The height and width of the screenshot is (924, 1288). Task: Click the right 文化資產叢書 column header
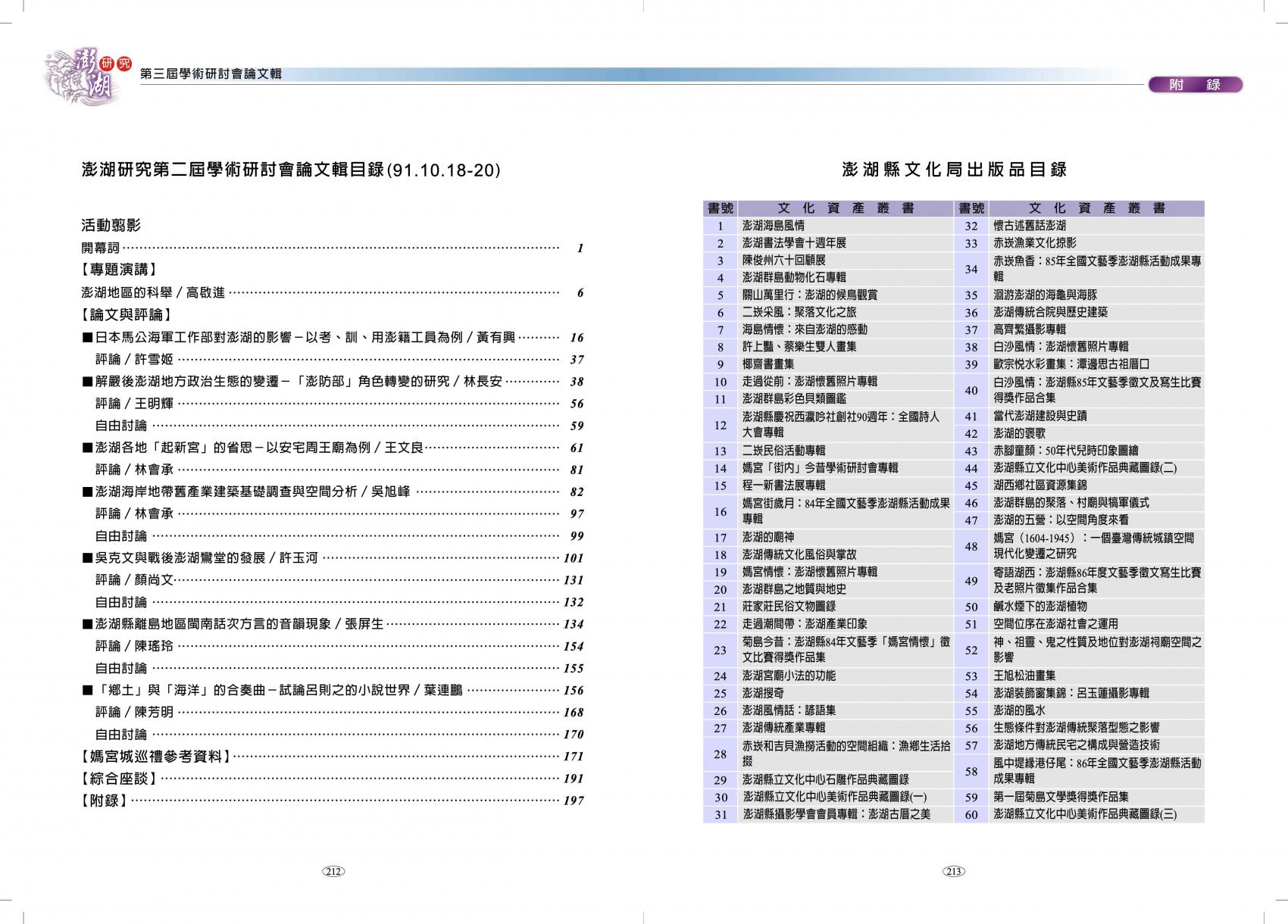click(1096, 208)
